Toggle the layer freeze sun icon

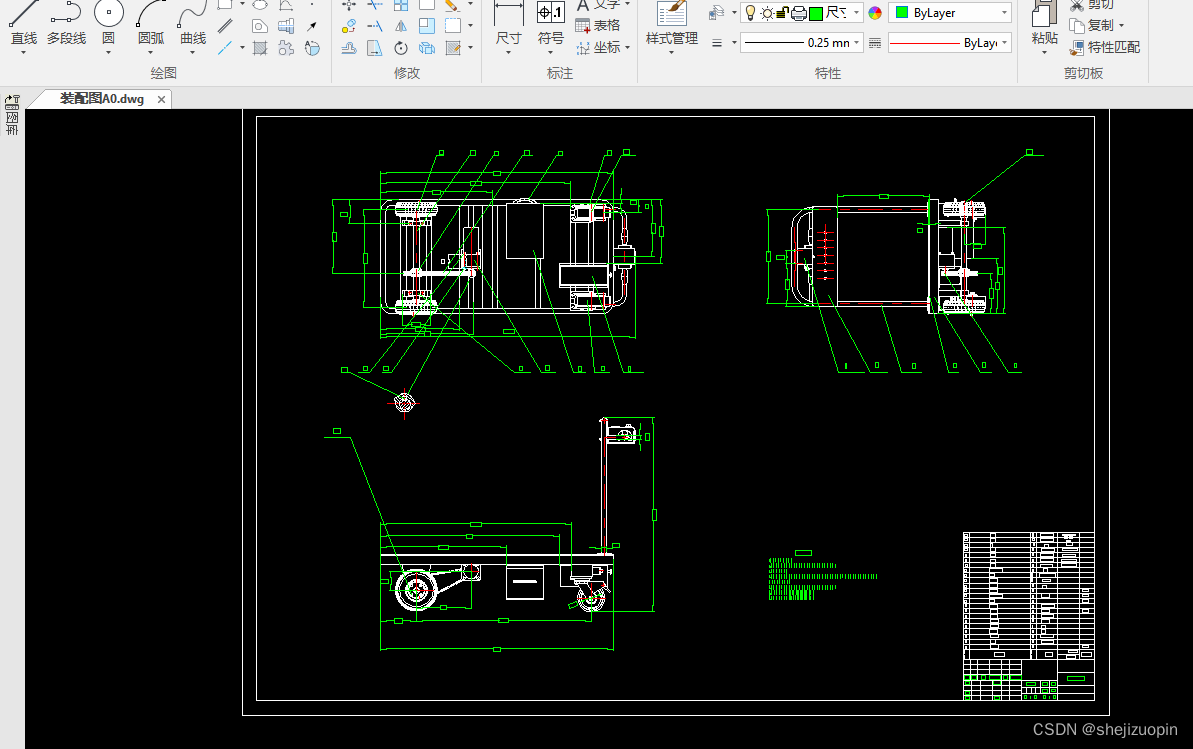click(767, 13)
